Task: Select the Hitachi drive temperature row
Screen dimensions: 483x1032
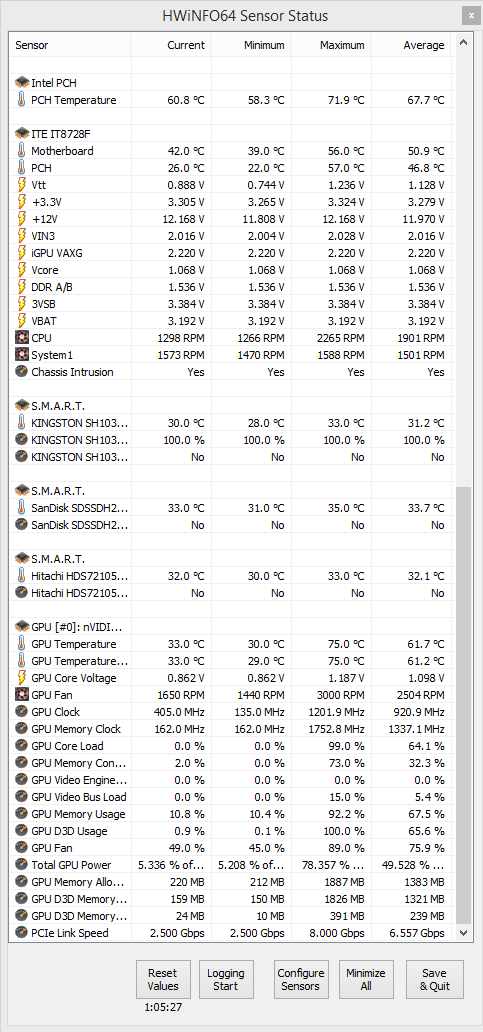Action: click(x=232, y=576)
